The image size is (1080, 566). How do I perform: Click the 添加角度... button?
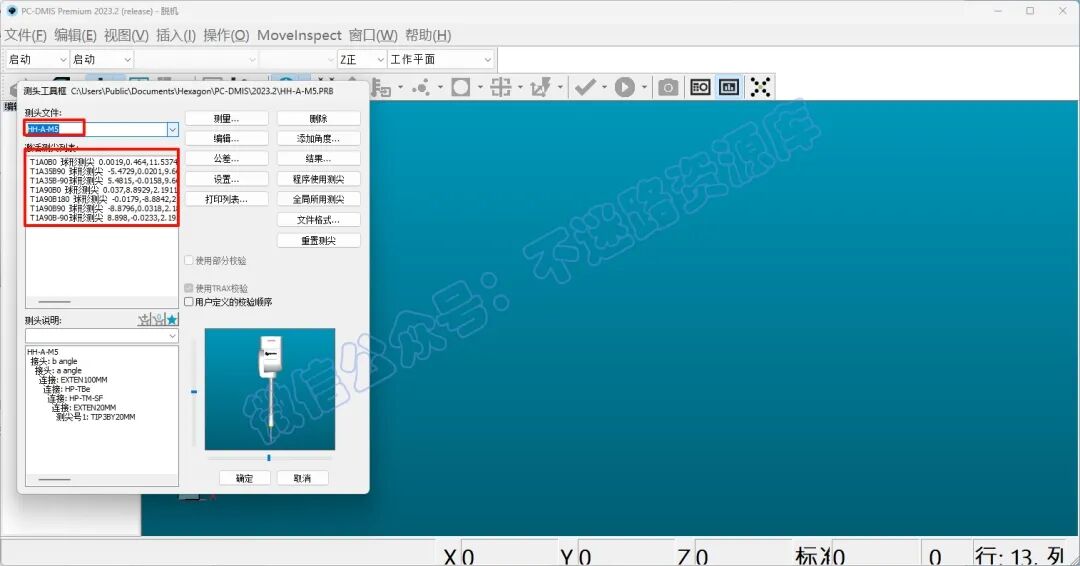pyautogui.click(x=318, y=138)
